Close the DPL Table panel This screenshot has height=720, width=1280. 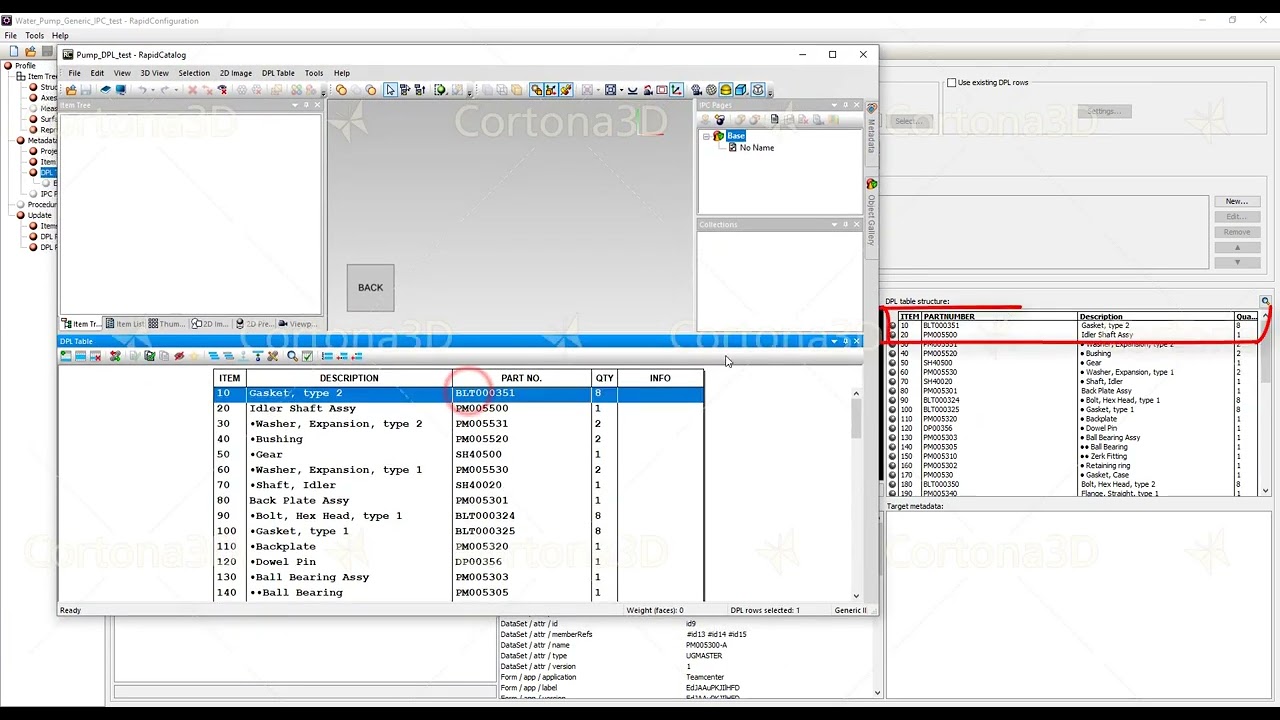click(x=856, y=341)
